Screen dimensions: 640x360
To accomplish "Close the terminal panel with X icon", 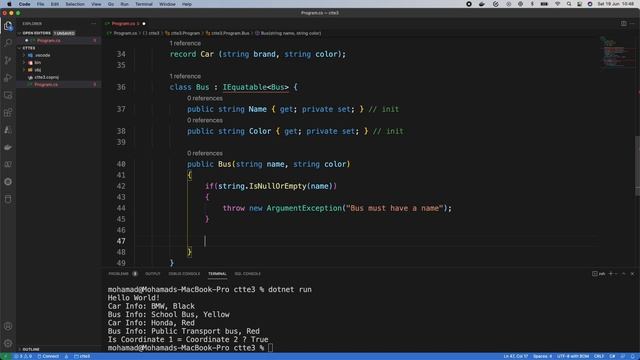I will 632,273.
